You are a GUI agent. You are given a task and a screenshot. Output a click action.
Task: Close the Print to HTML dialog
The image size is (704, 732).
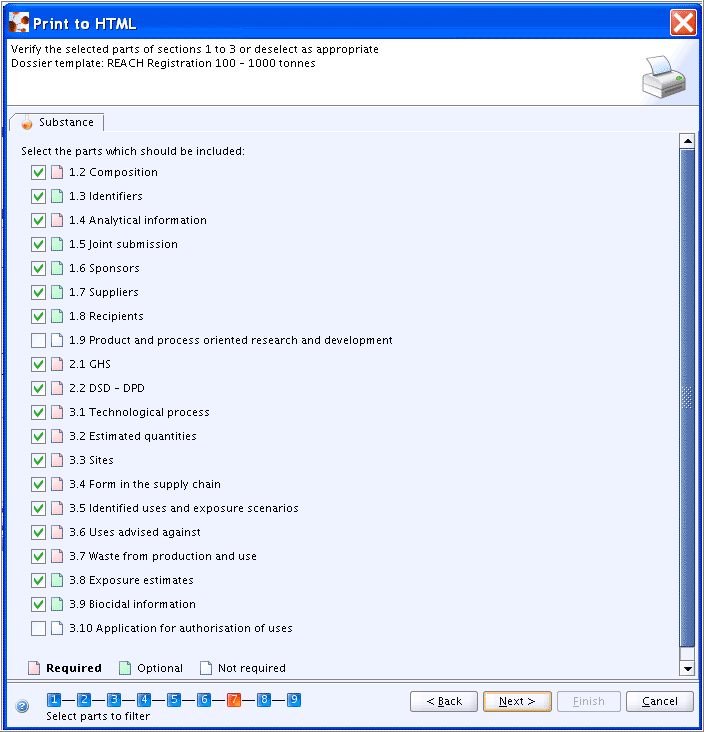683,22
